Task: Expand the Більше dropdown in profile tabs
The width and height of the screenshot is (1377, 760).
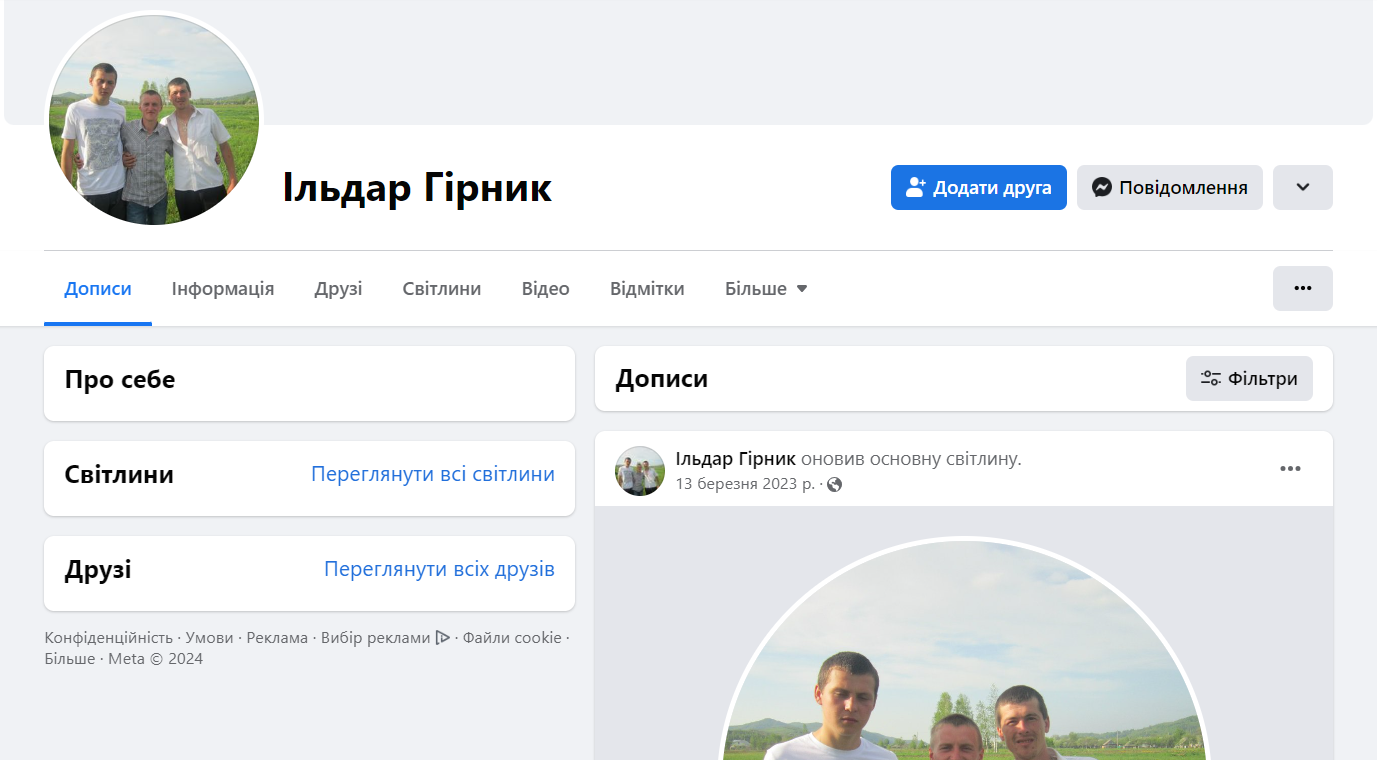Action: (x=766, y=289)
